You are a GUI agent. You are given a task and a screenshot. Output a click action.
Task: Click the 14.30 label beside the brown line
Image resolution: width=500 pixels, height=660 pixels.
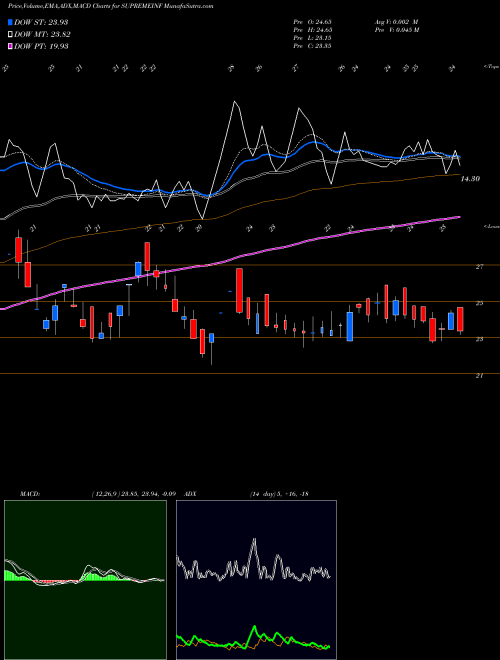(470, 179)
